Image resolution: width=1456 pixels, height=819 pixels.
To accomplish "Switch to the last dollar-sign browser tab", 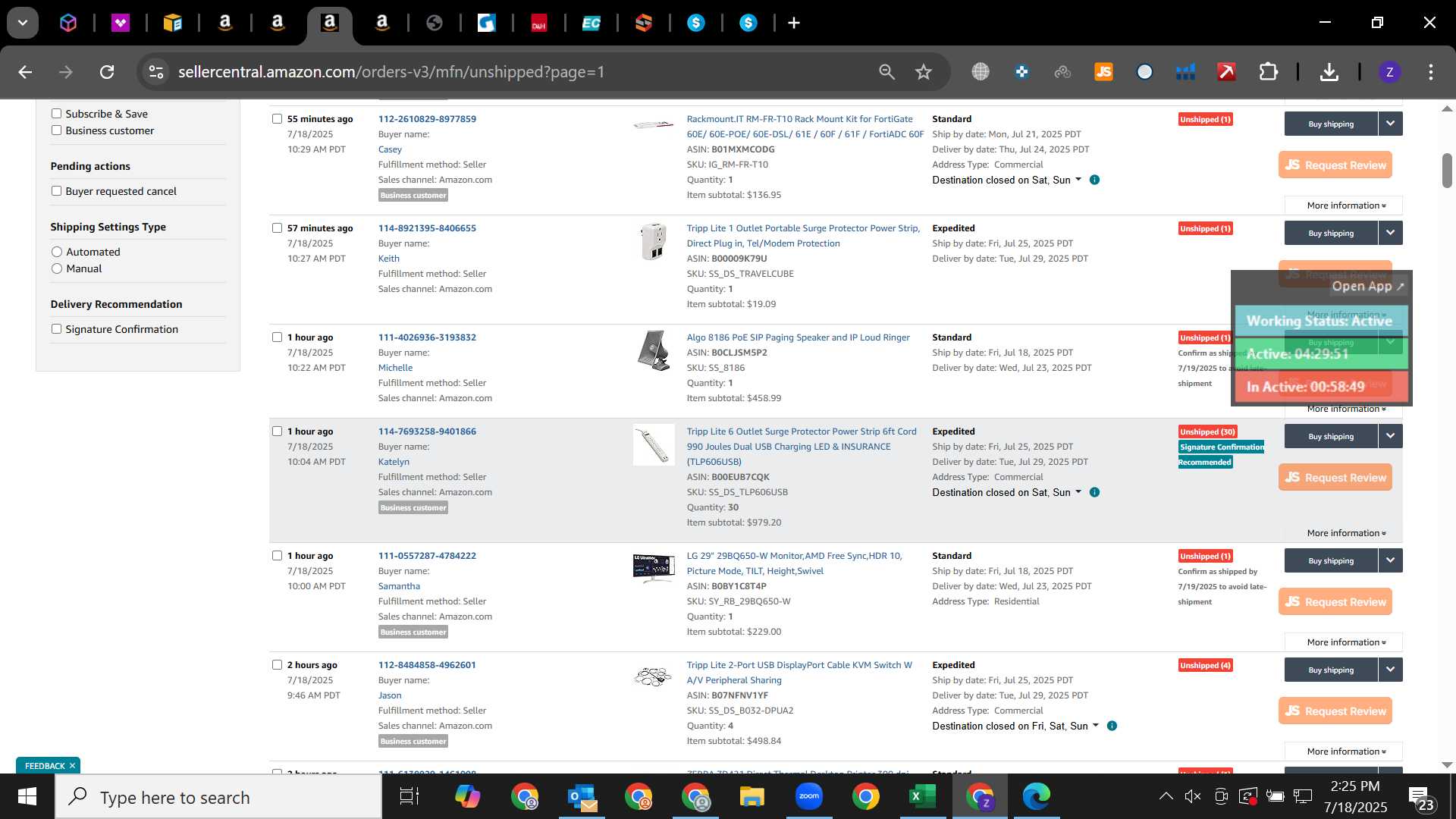I will pyautogui.click(x=748, y=24).
